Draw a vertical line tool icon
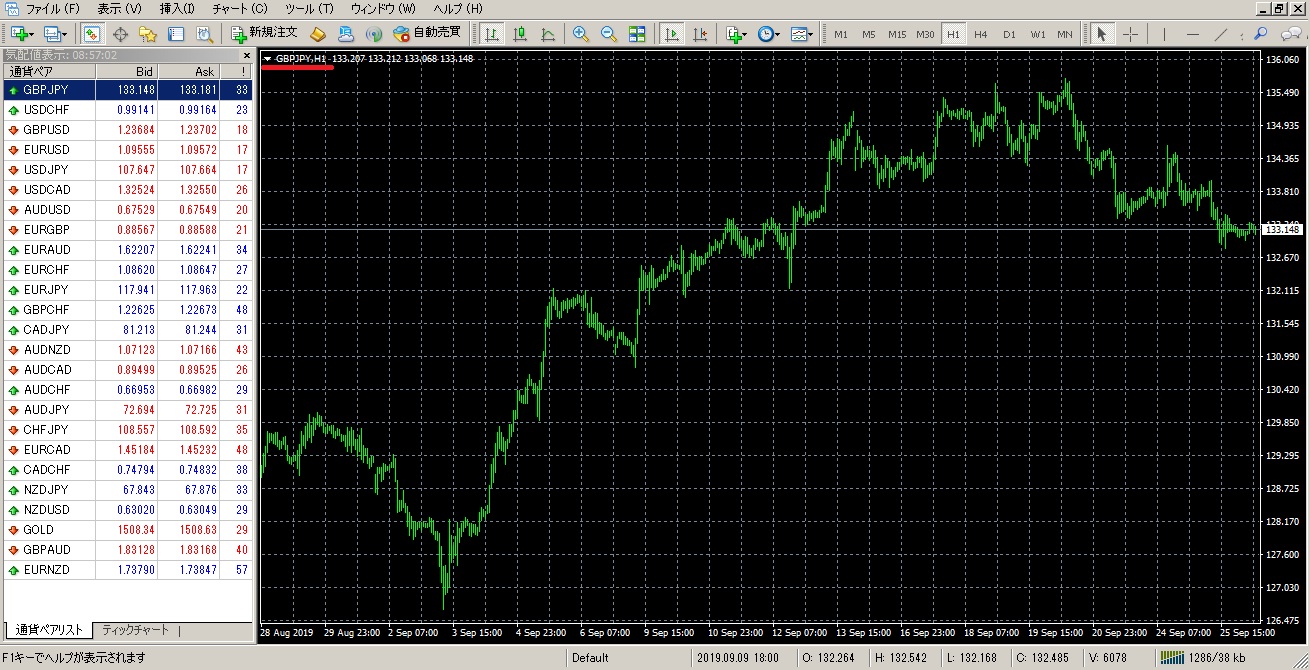The height and width of the screenshot is (670, 1310). pos(1164,34)
